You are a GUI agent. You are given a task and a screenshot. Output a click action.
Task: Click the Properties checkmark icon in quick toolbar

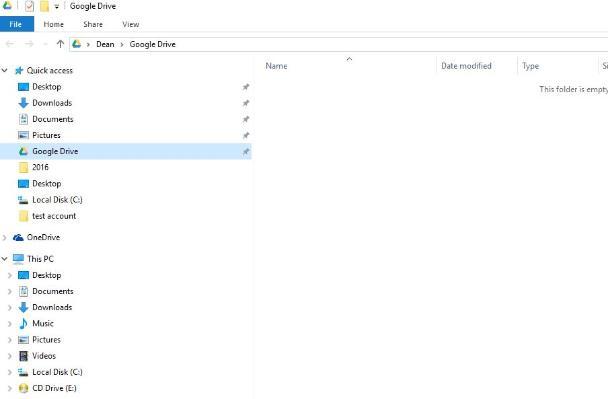tap(29, 6)
